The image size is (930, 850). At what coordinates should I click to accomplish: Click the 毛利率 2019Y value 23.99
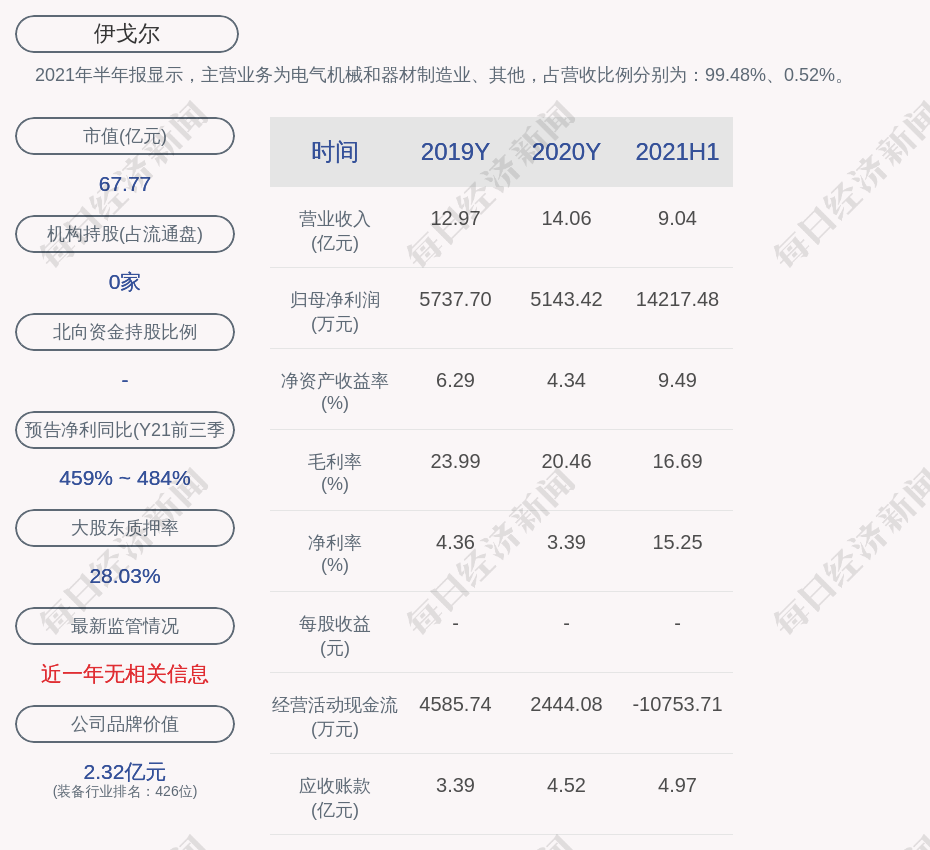pos(455,461)
